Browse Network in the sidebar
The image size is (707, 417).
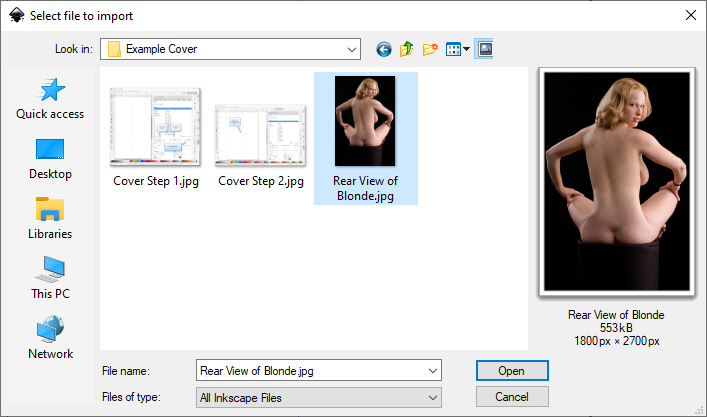click(x=50, y=339)
